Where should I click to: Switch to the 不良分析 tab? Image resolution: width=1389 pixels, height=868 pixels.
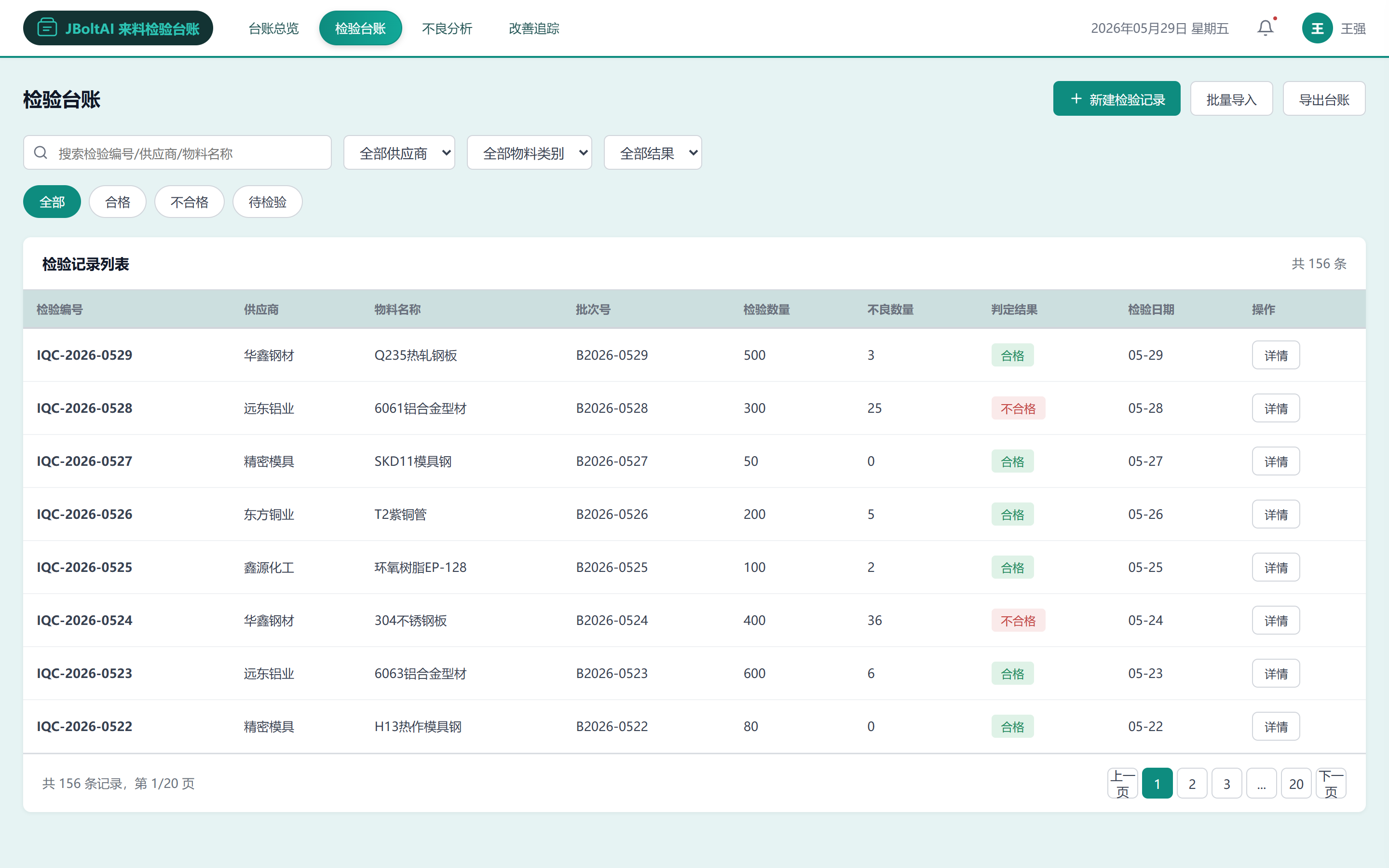click(447, 28)
